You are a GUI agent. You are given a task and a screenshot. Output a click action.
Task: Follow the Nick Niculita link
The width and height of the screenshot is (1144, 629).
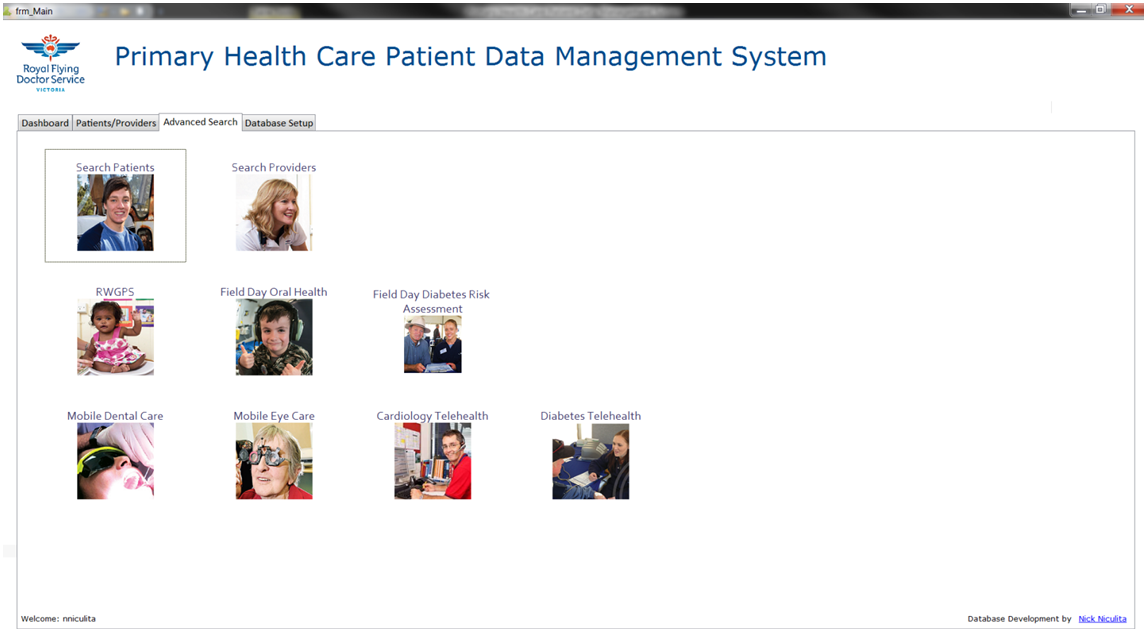[1102, 619]
